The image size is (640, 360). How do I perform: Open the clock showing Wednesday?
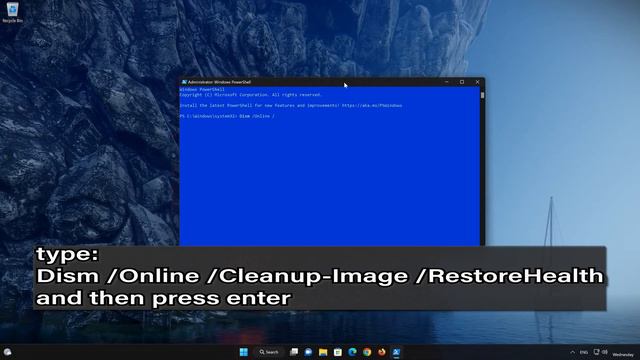tap(623, 354)
